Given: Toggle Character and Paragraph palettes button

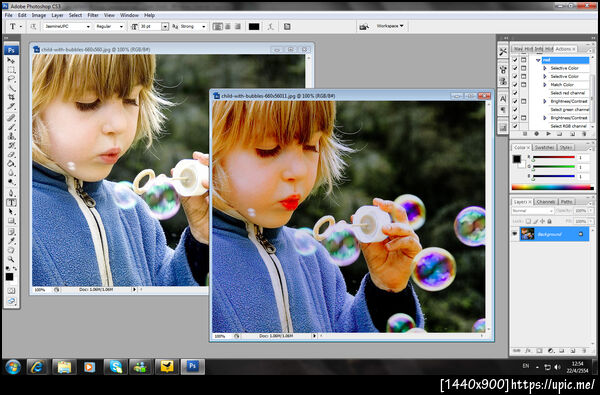Looking at the screenshot, I should 287,26.
